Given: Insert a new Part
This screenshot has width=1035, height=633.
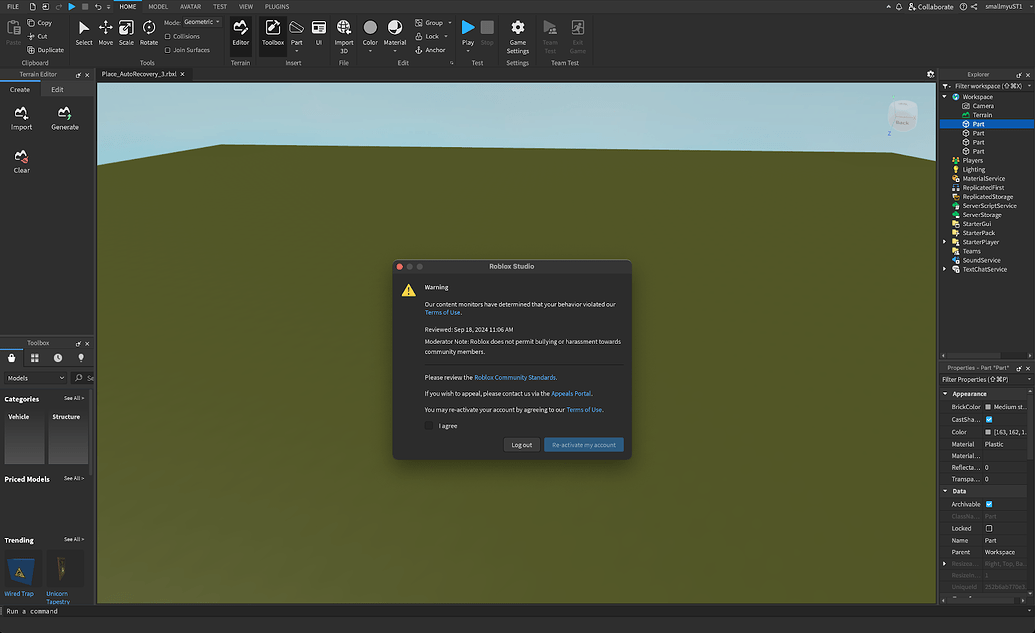Looking at the screenshot, I should [x=296, y=28].
